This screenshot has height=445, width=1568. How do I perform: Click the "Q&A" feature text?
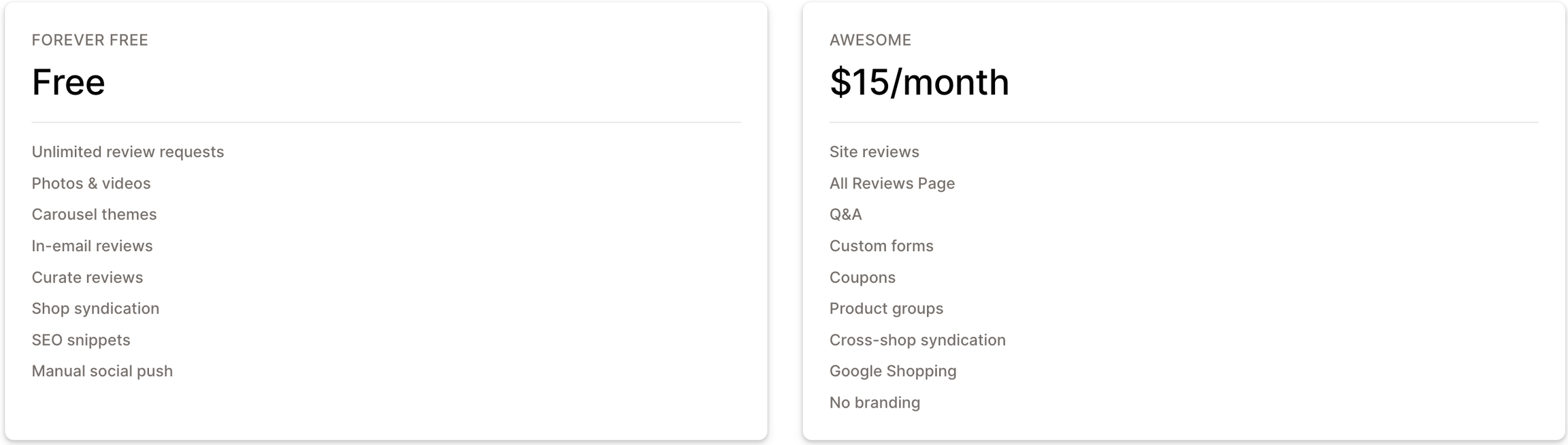845,214
